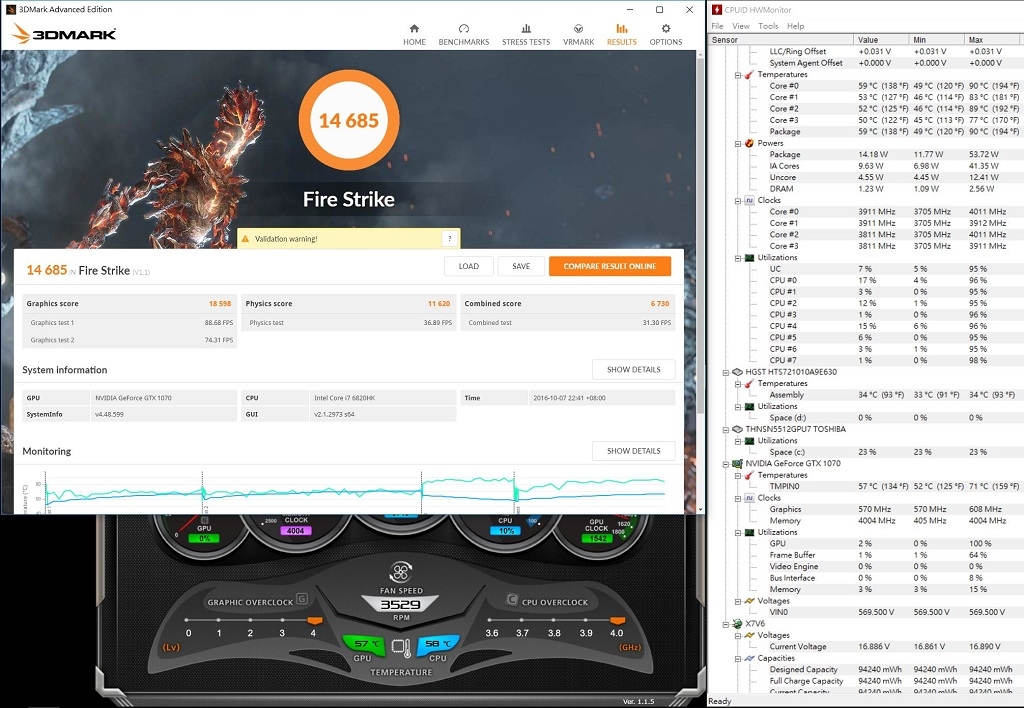Click the fan speed icon in overclock utility
Image resolution: width=1024 pixels, height=708 pixels.
click(400, 572)
